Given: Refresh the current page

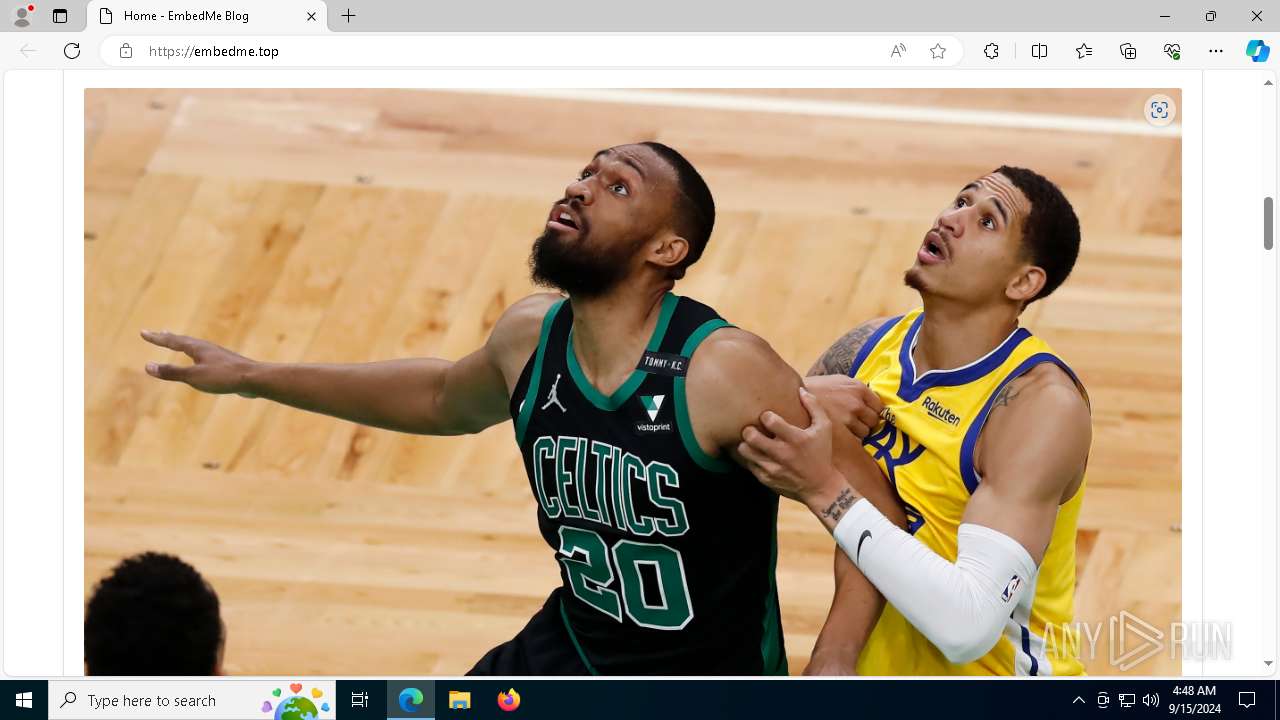Looking at the screenshot, I should click(x=72, y=51).
